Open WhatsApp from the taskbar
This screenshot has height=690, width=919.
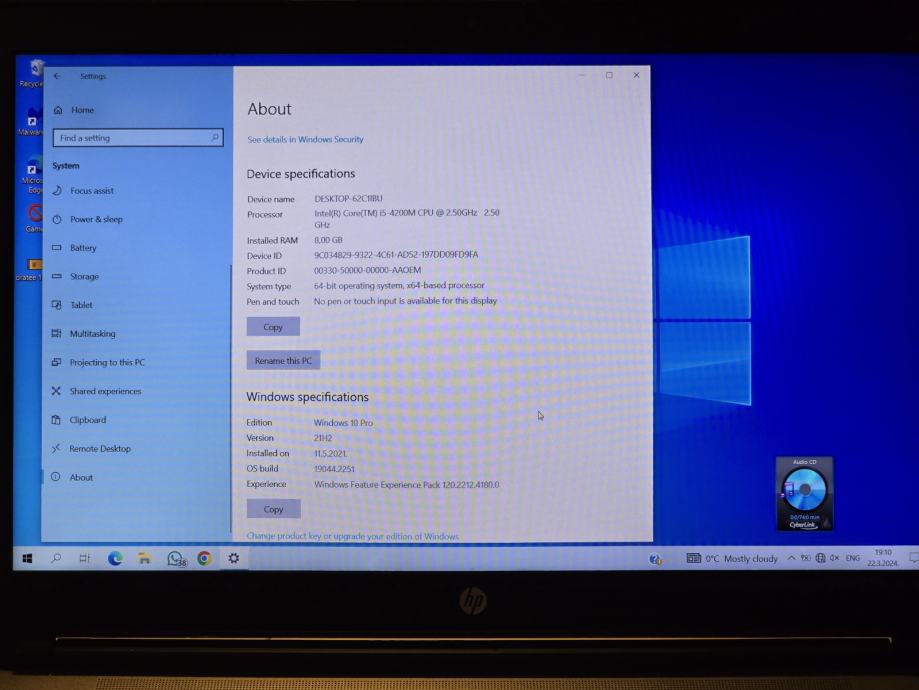pos(175,559)
